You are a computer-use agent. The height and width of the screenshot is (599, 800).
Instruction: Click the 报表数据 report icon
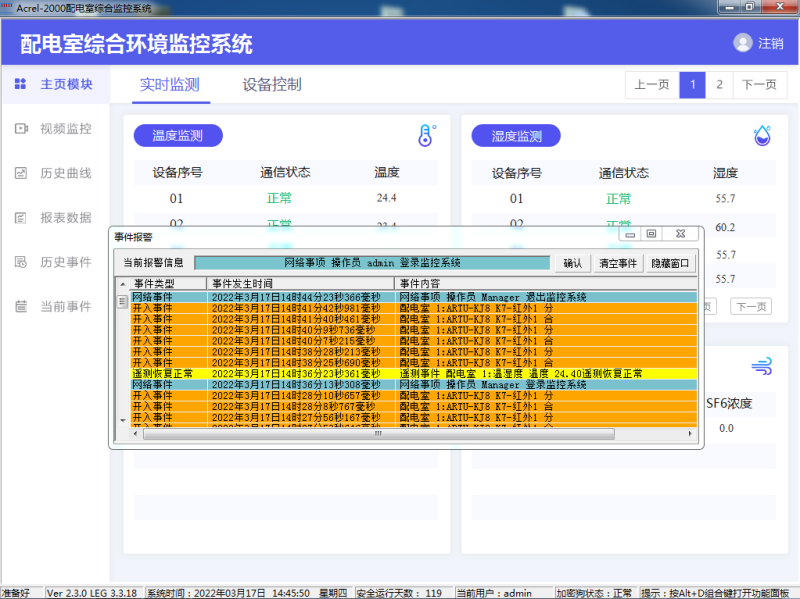pyautogui.click(x=20, y=218)
